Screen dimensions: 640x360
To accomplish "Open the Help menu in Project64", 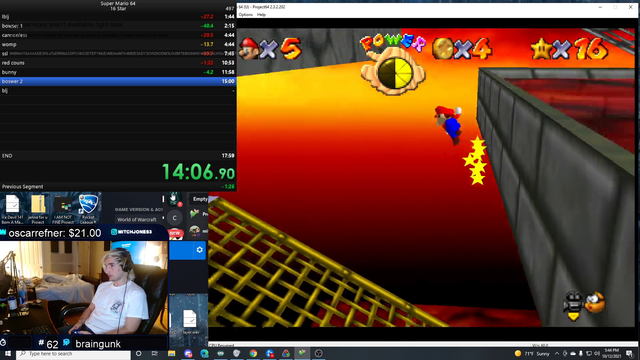I will point(261,15).
